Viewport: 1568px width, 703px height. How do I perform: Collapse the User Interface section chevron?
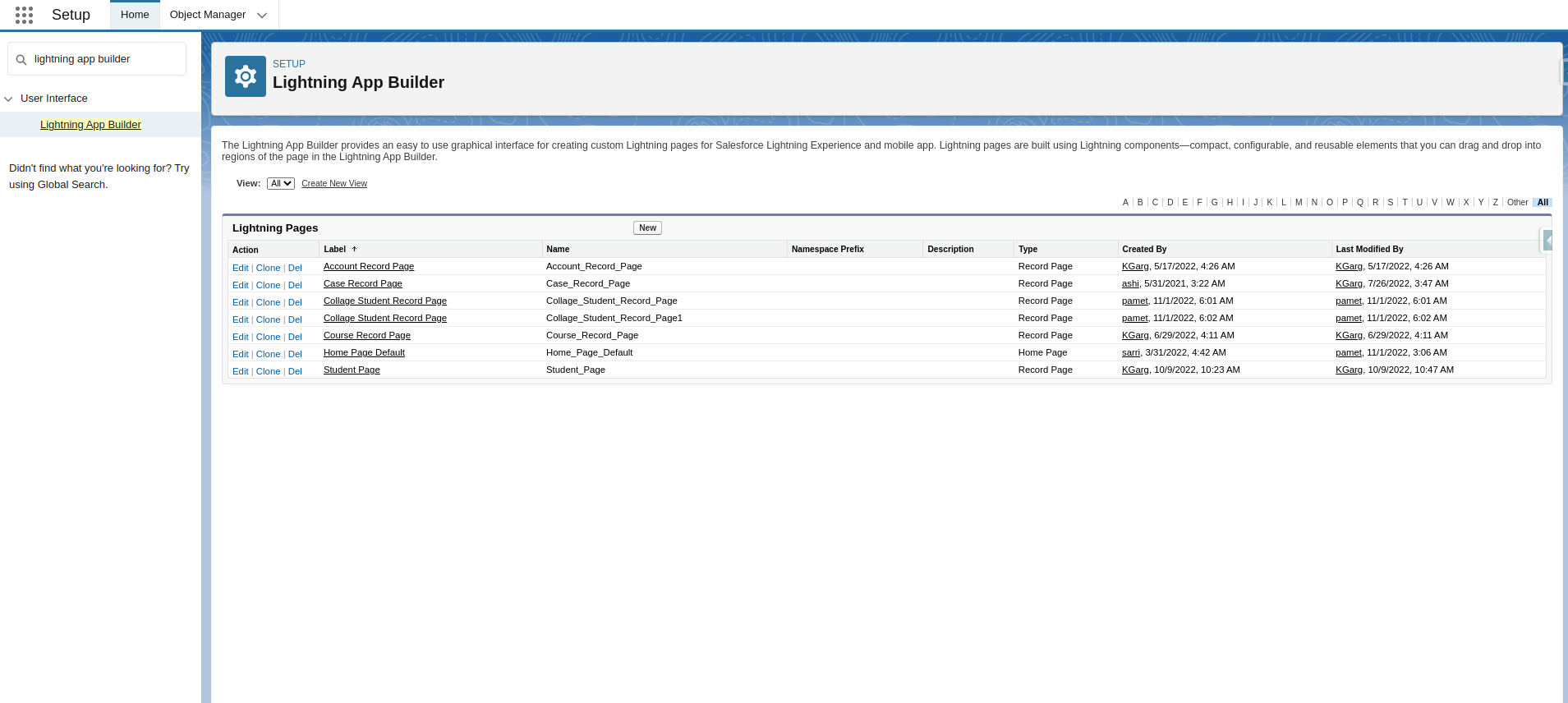[x=8, y=99]
